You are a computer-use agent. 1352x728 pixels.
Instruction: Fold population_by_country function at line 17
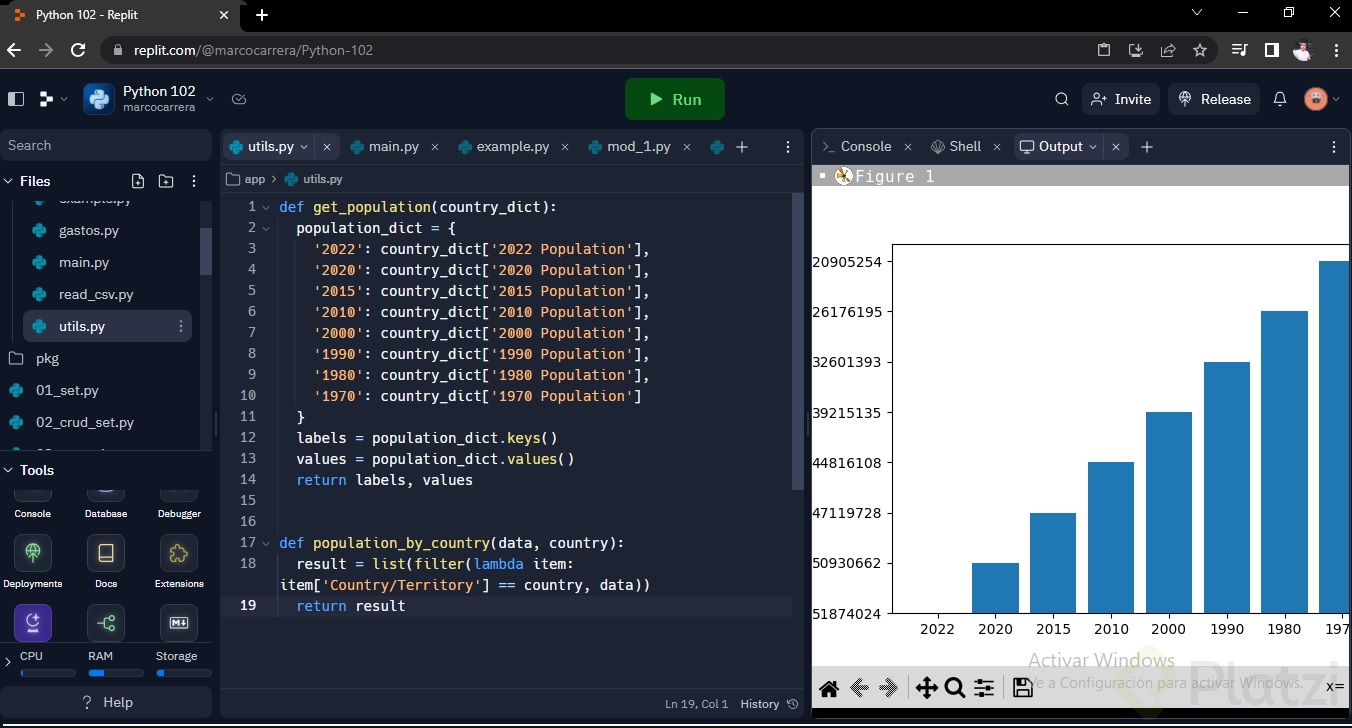pyautogui.click(x=266, y=543)
